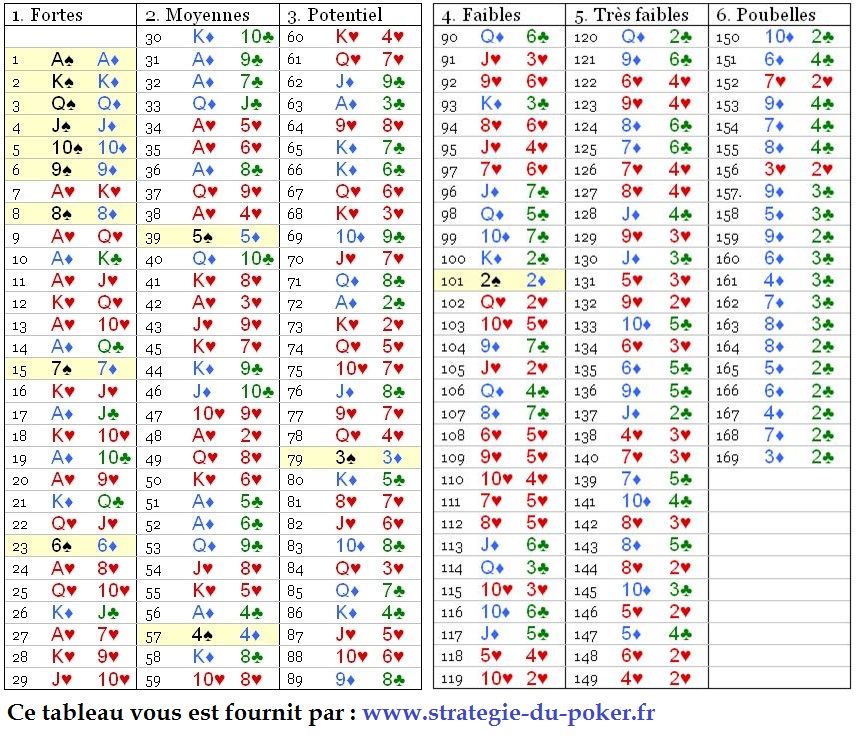The image size is (857, 750).
Task: Select rank number 90 in the Faibles column
Action: click(x=448, y=38)
